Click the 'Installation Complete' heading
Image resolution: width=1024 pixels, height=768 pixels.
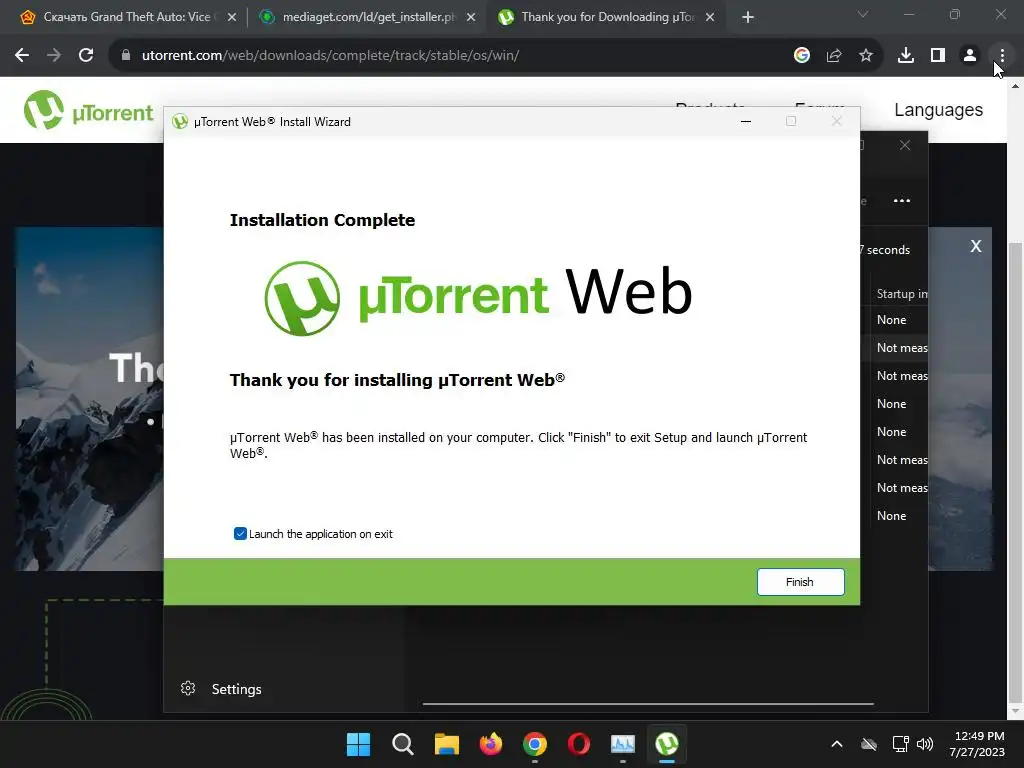(x=322, y=220)
